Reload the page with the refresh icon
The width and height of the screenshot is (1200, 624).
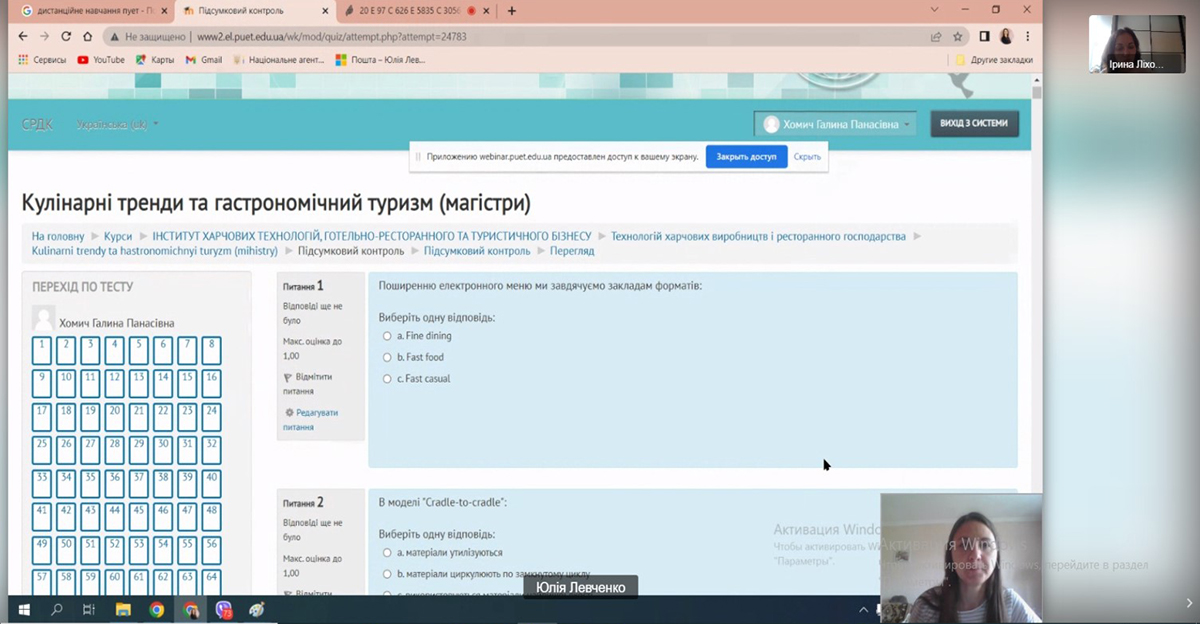click(x=66, y=36)
